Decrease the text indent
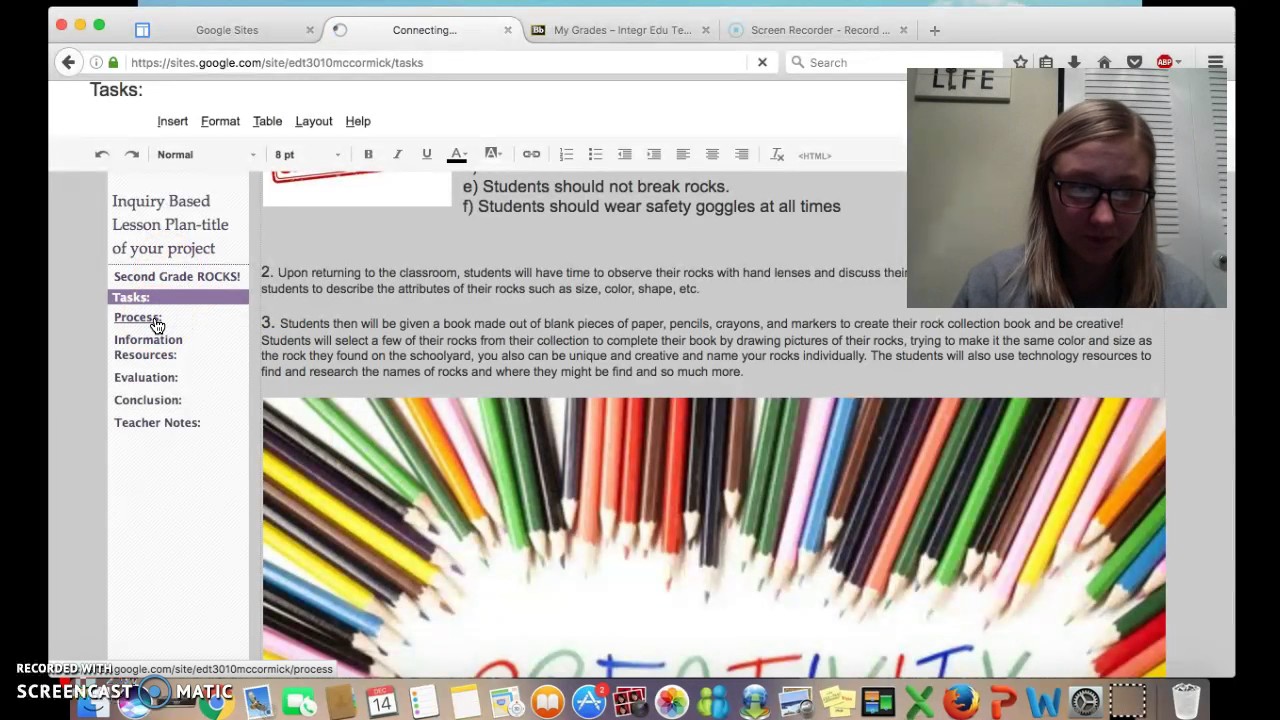The width and height of the screenshot is (1280, 720). (x=624, y=155)
